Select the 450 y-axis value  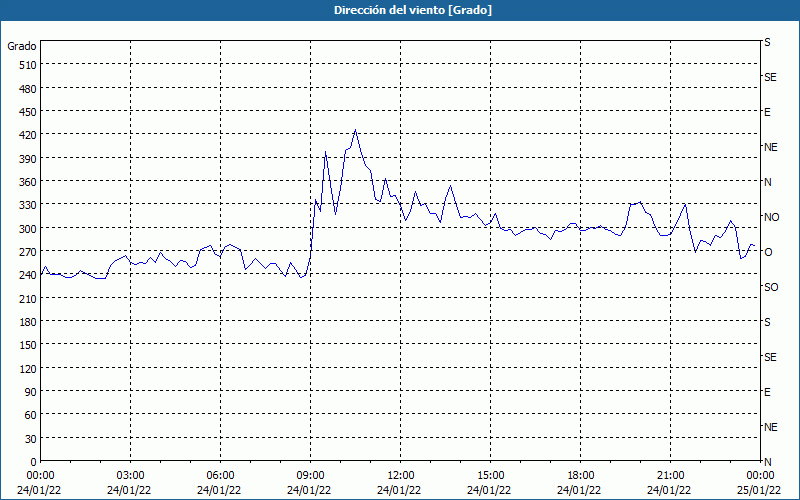[x=28, y=112]
